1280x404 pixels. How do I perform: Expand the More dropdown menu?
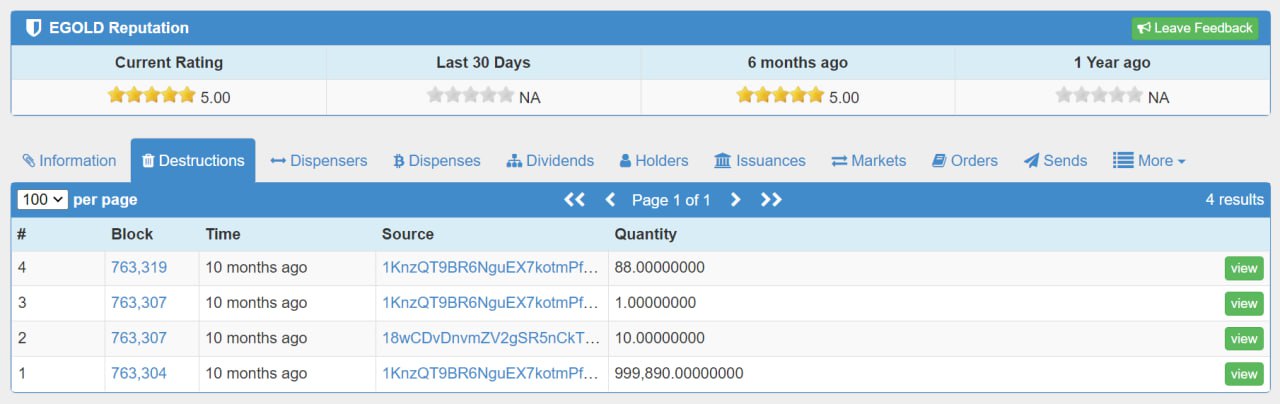click(1149, 160)
